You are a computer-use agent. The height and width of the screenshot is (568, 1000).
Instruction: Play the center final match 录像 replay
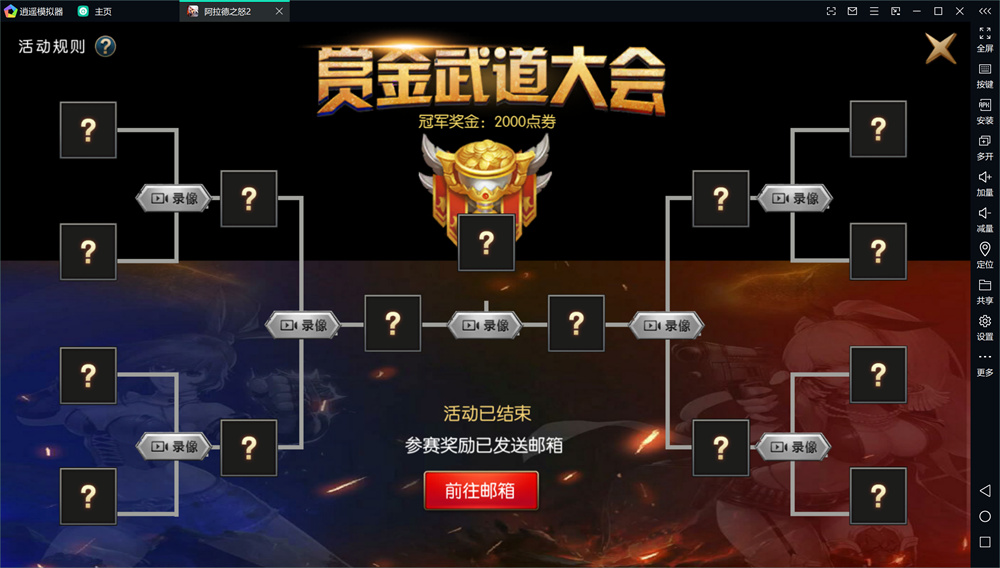click(x=485, y=325)
